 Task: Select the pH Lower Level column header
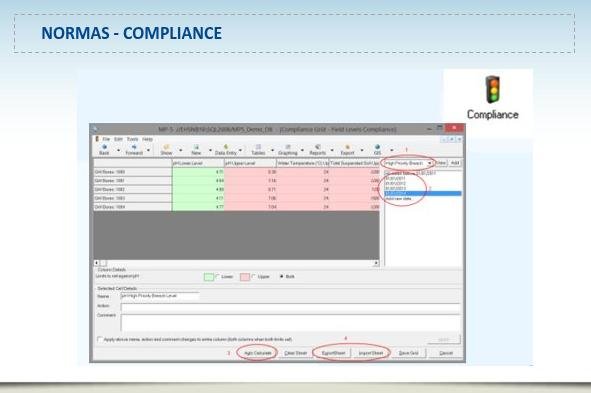point(198,163)
